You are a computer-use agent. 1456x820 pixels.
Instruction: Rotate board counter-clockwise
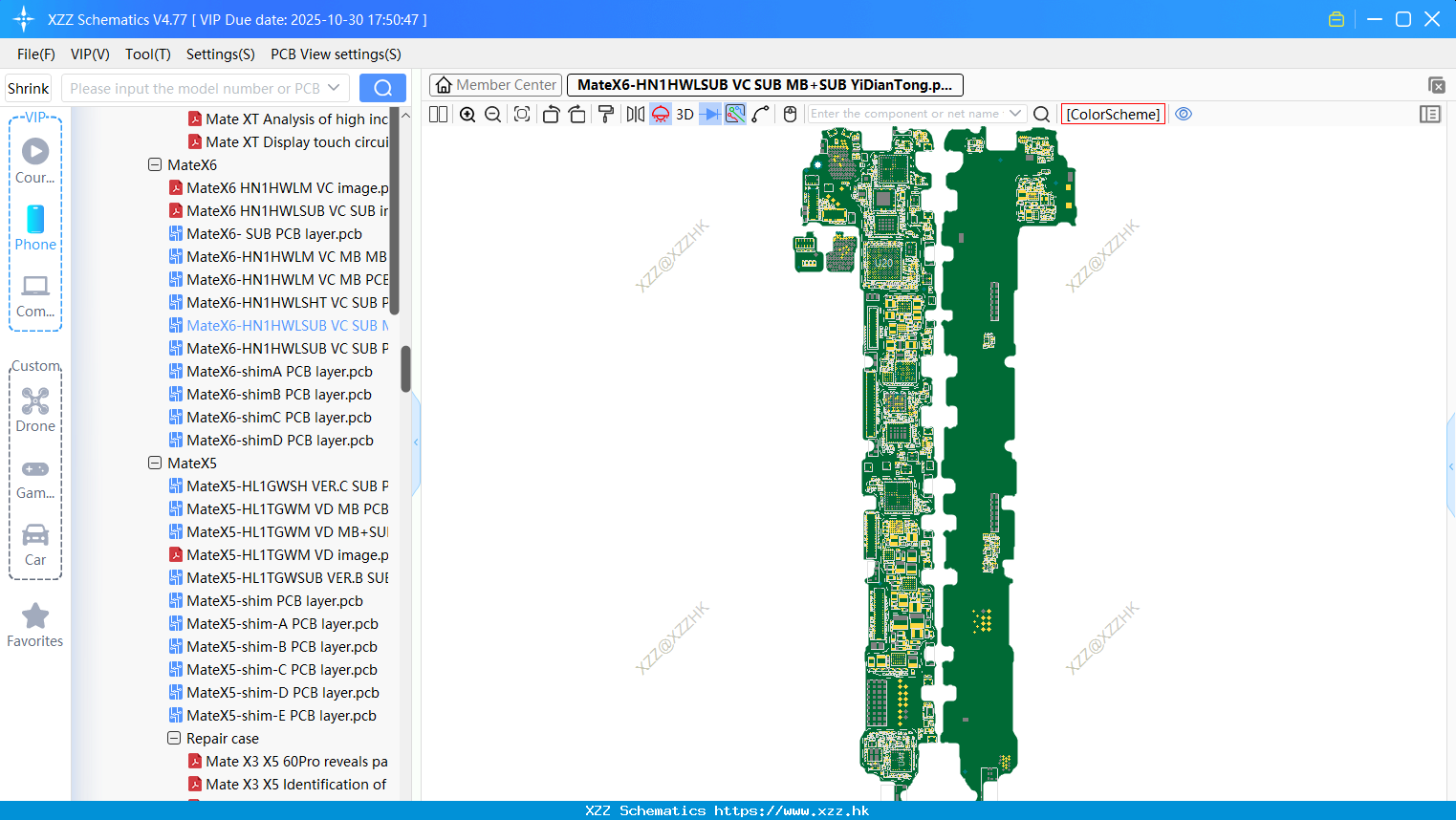pyautogui.click(x=551, y=115)
